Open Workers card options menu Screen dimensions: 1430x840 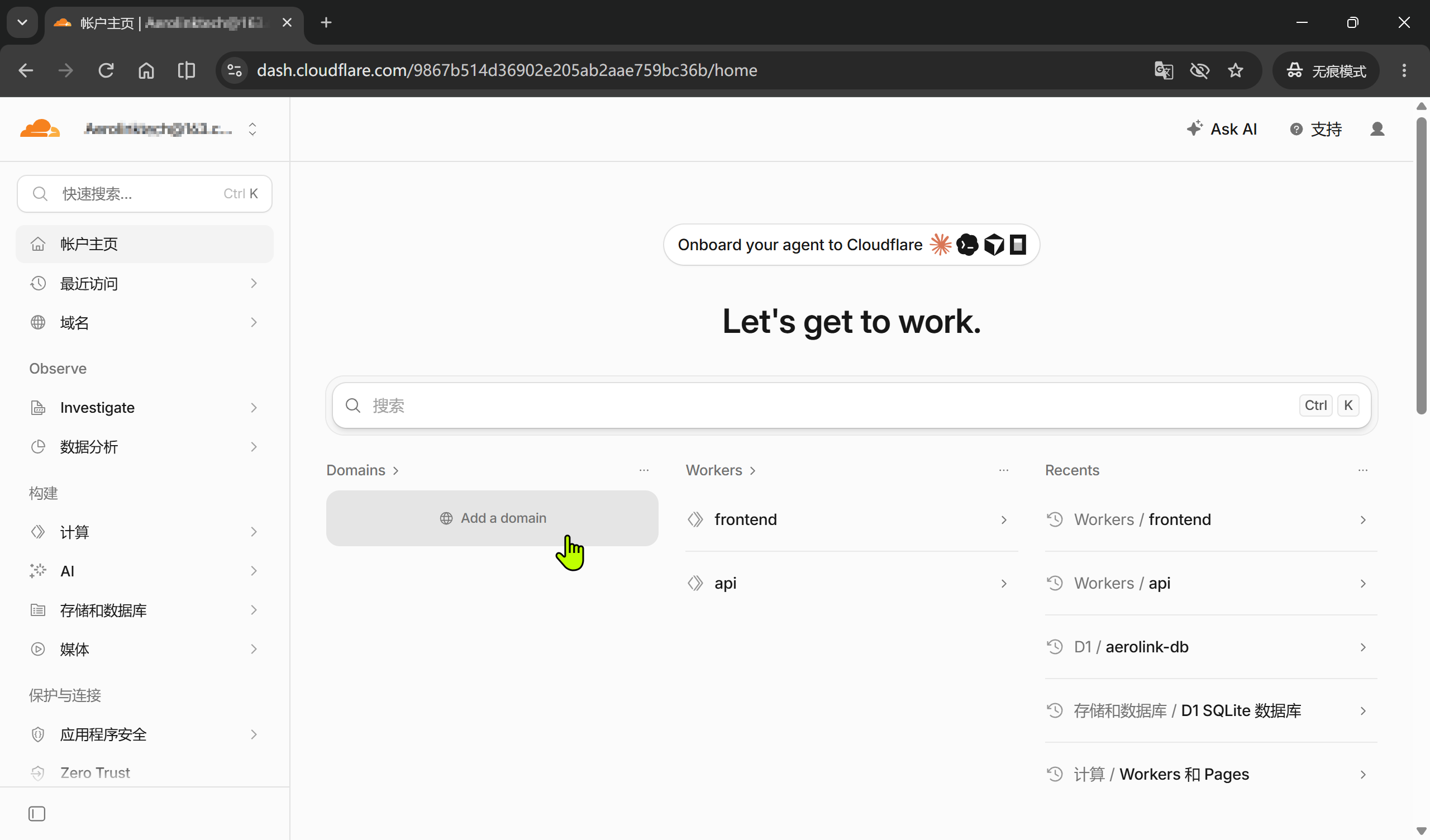click(1004, 470)
